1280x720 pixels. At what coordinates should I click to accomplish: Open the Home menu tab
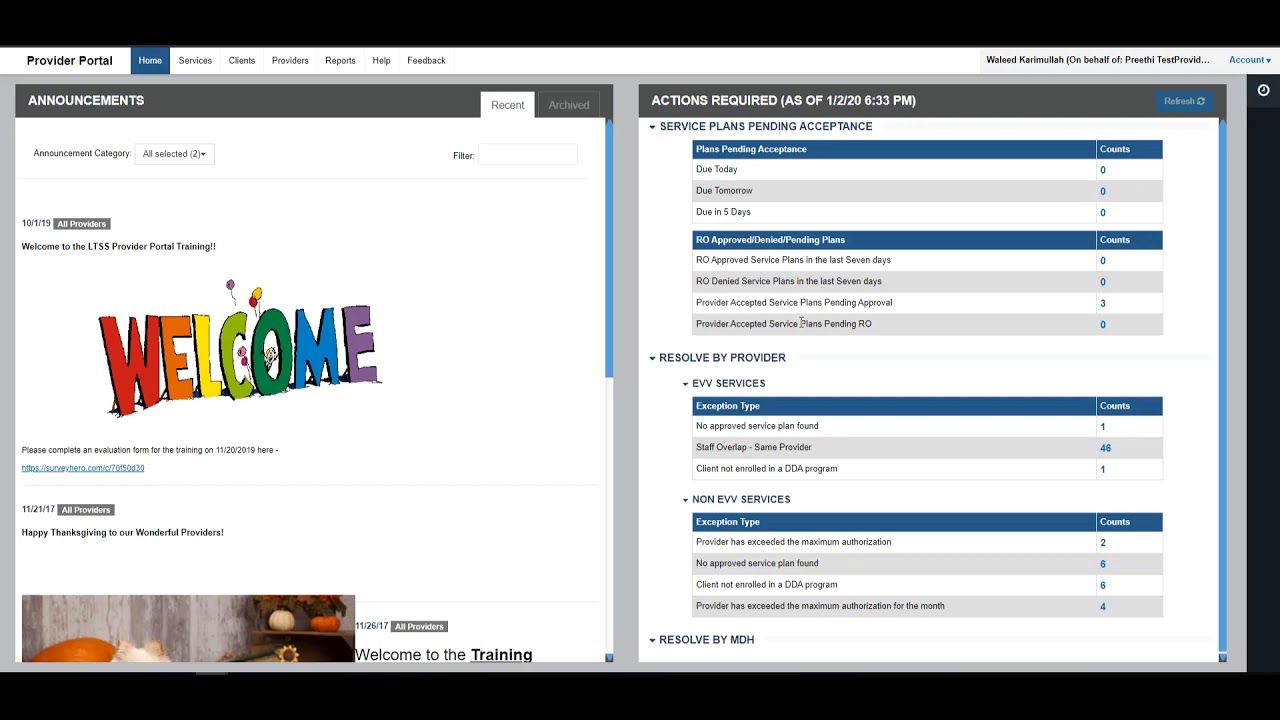click(x=150, y=61)
